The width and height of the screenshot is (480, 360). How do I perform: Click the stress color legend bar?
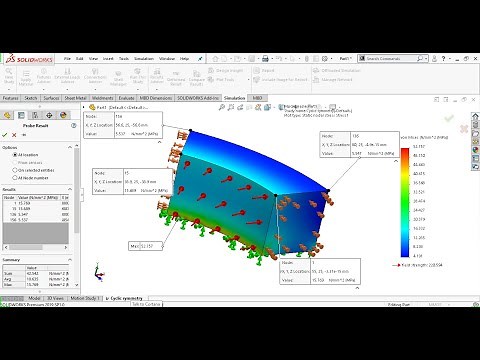[405, 202]
